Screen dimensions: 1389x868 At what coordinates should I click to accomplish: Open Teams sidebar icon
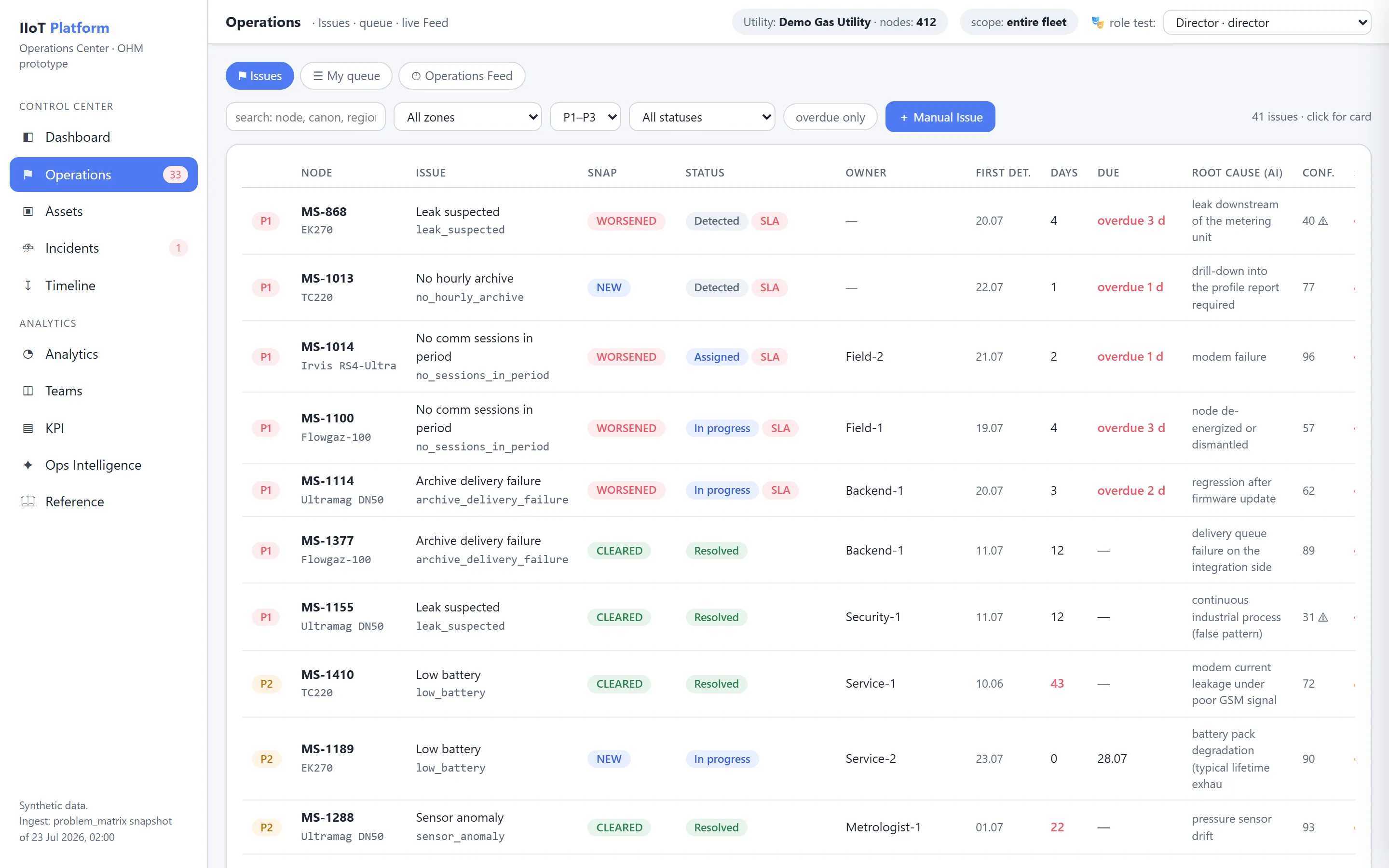pos(27,391)
